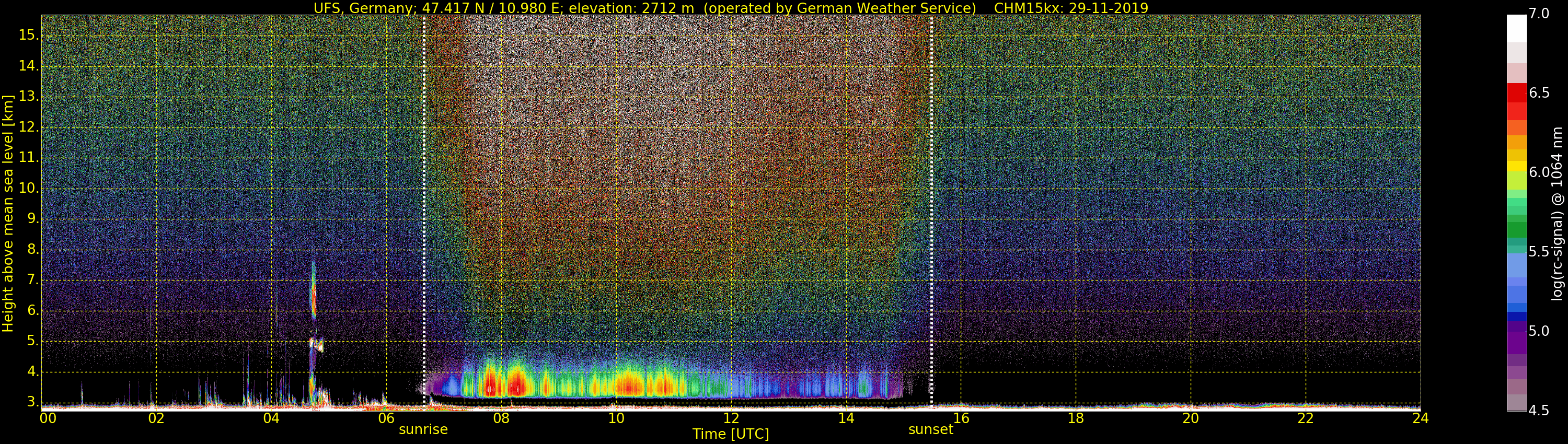This screenshot has width=1568, height=444.
Task: Click the x-axis tick label '16'
Action: [x=961, y=418]
